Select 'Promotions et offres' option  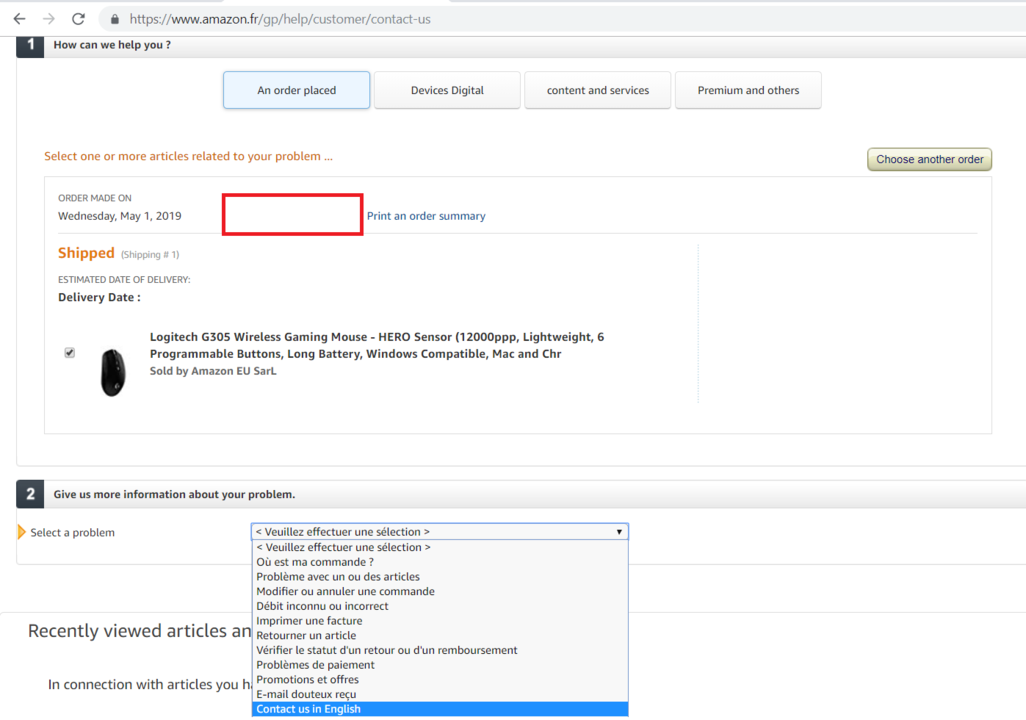(x=440, y=680)
